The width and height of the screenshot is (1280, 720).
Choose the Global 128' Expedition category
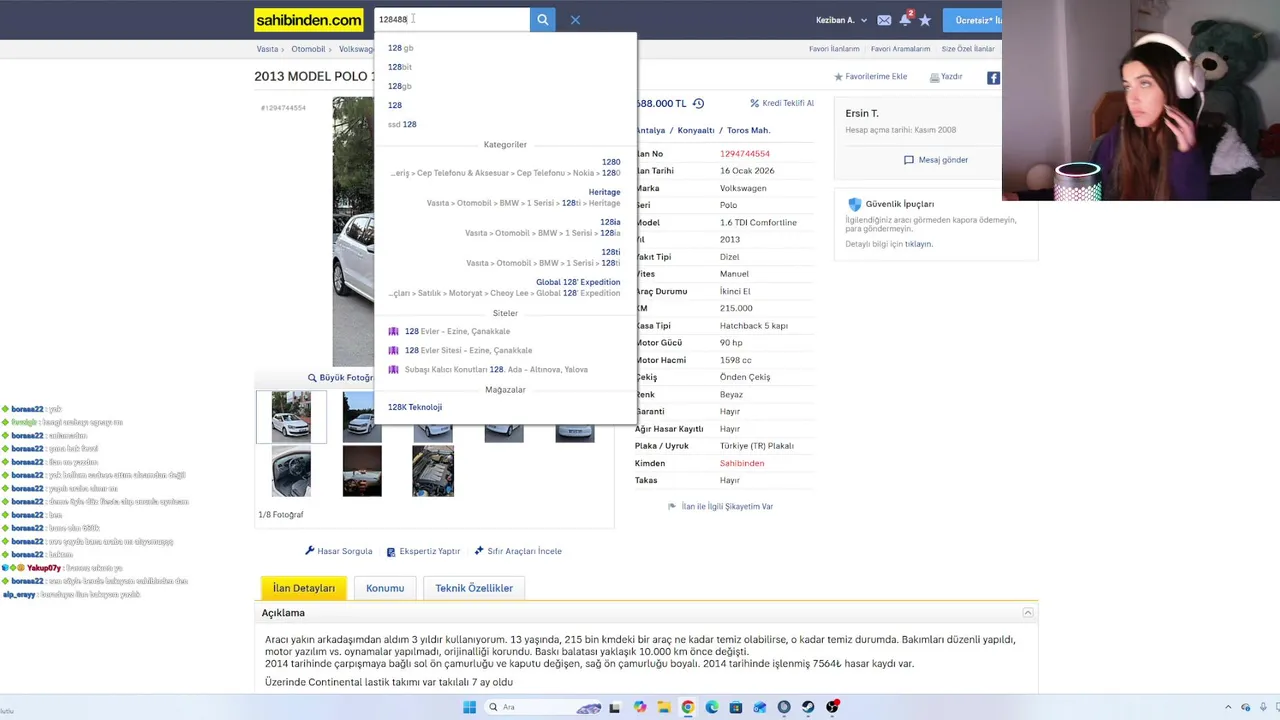click(x=505, y=287)
